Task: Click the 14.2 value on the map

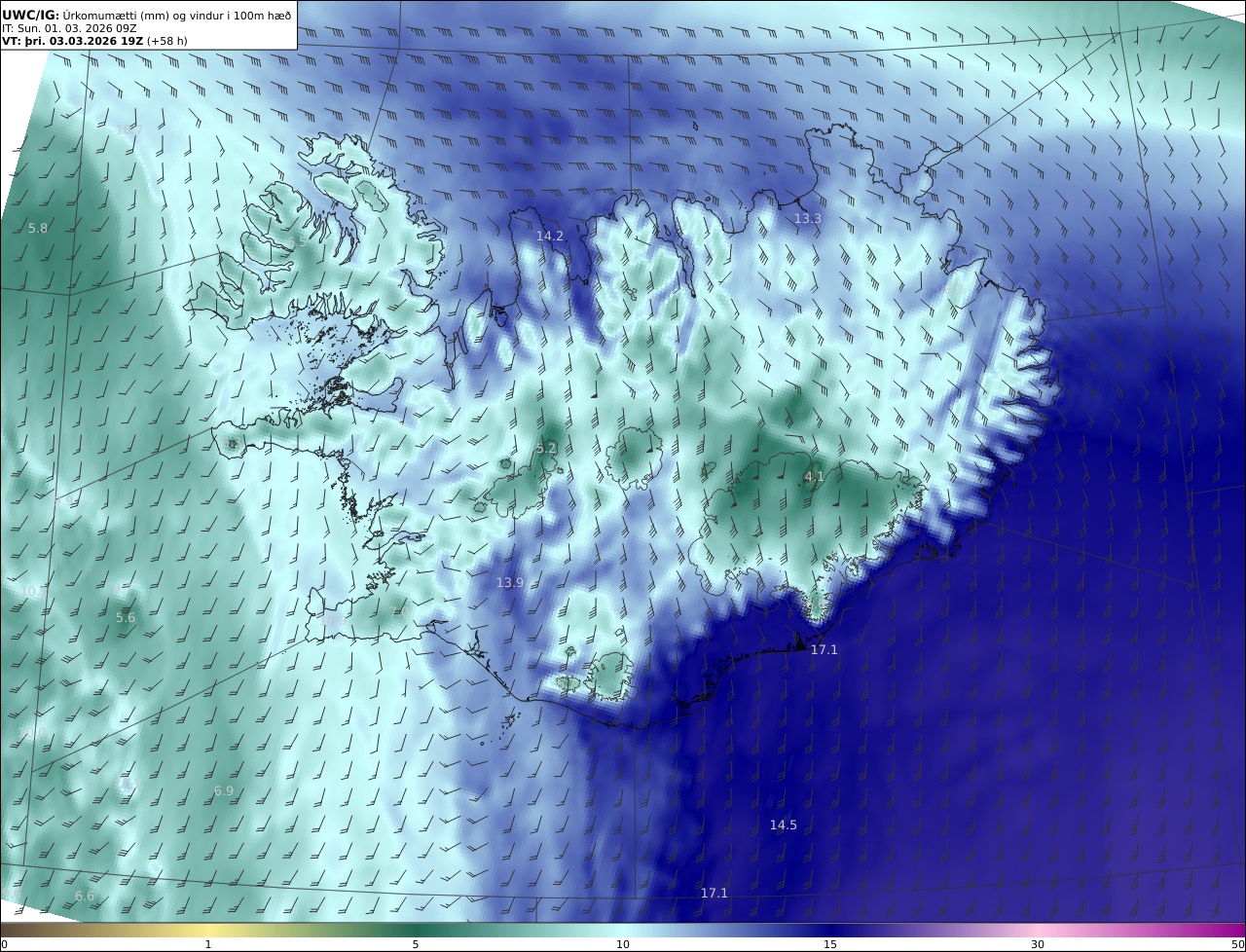Action: click(550, 237)
